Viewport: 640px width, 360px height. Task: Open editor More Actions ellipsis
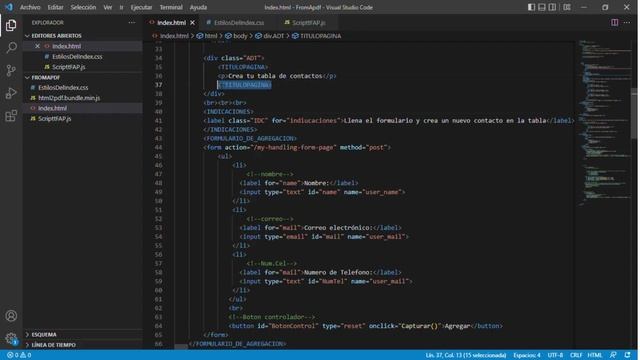tap(627, 22)
